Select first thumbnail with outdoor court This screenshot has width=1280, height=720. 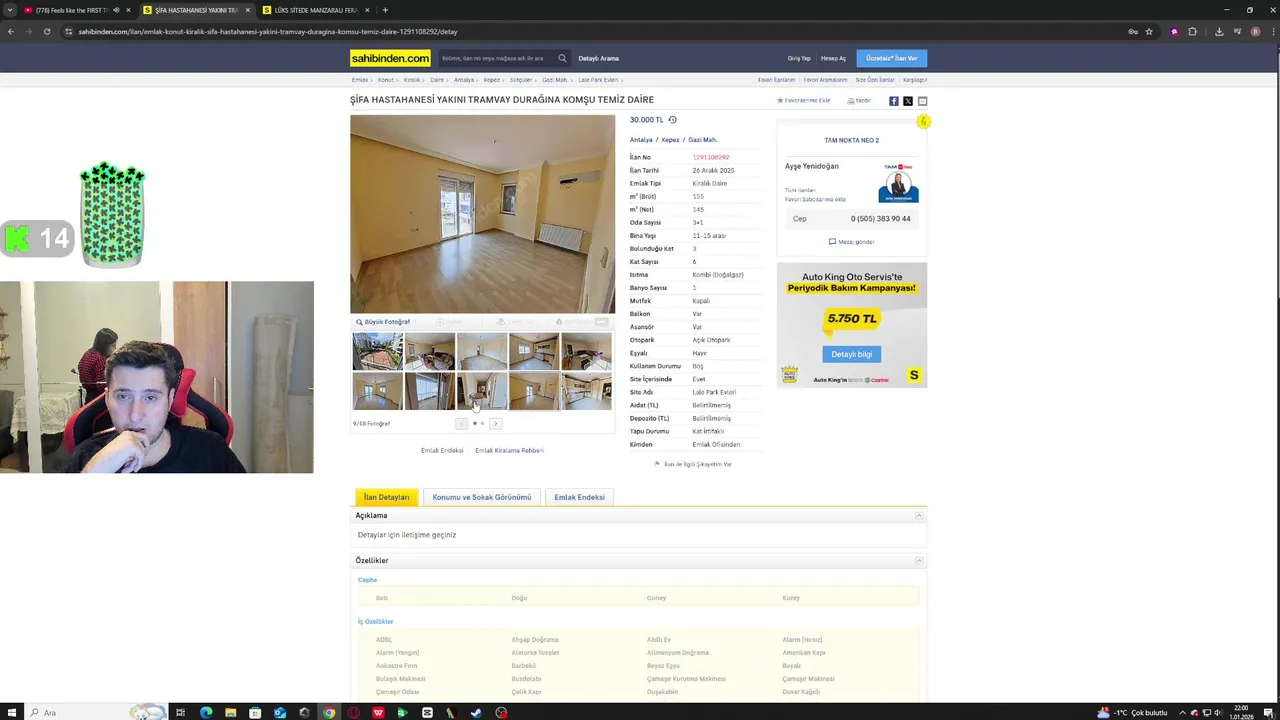click(x=378, y=352)
